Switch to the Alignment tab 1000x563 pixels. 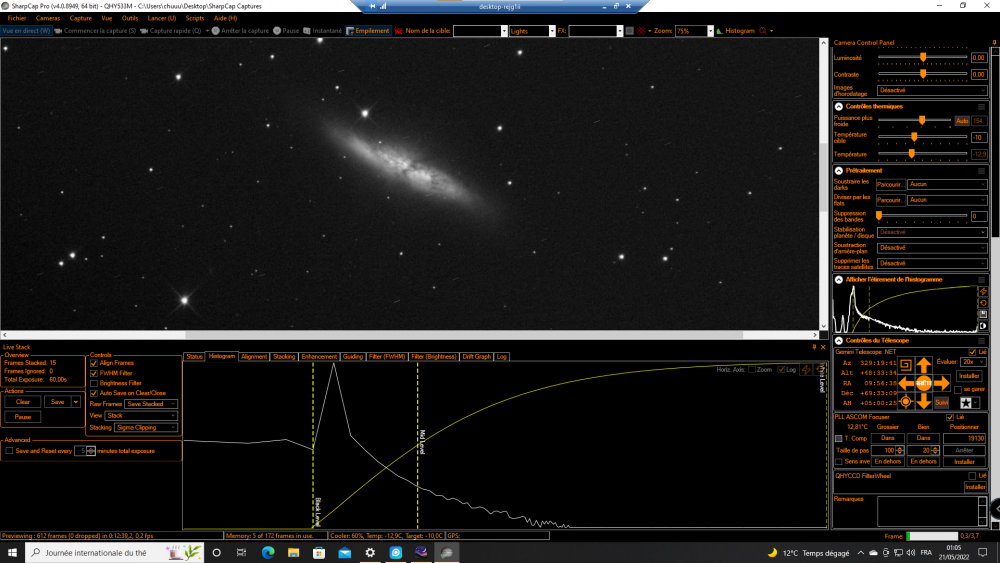click(x=254, y=356)
